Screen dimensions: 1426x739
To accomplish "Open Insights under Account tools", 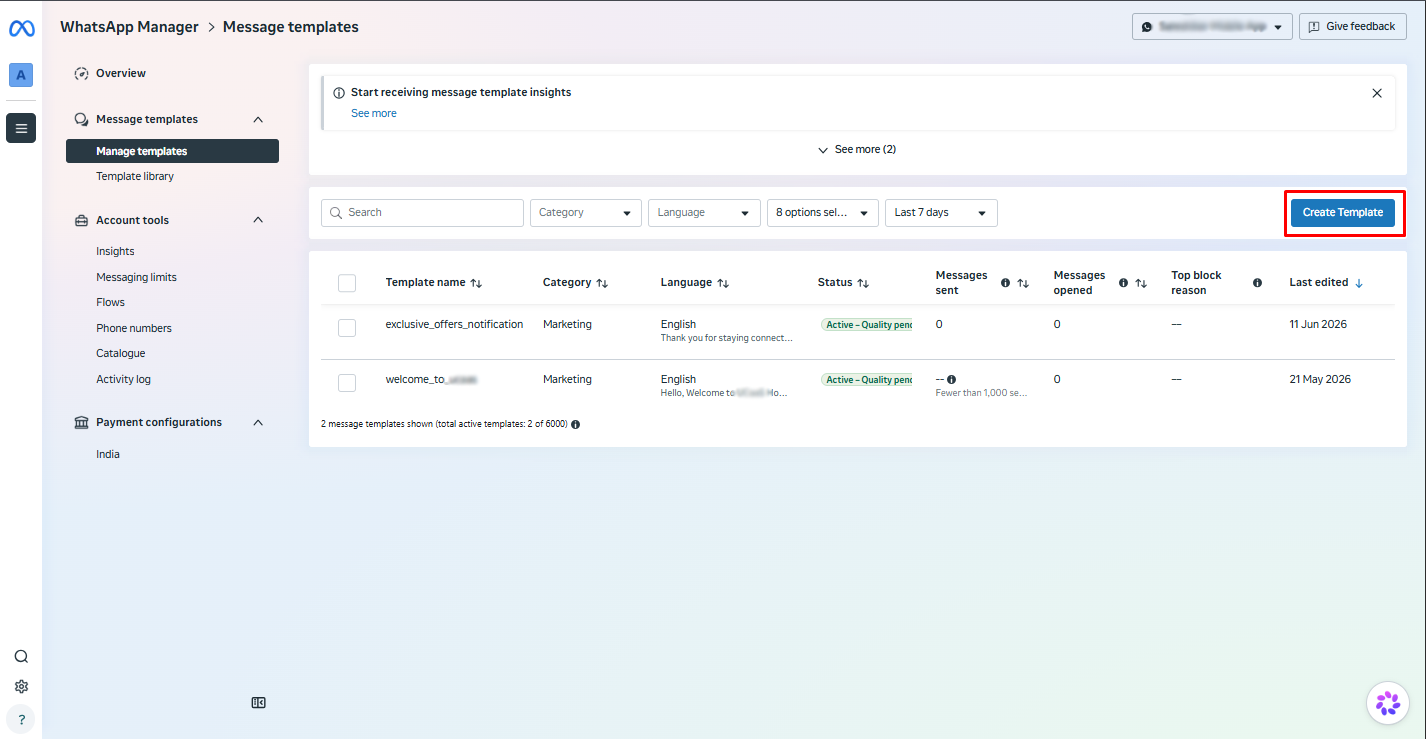I will pos(115,252).
